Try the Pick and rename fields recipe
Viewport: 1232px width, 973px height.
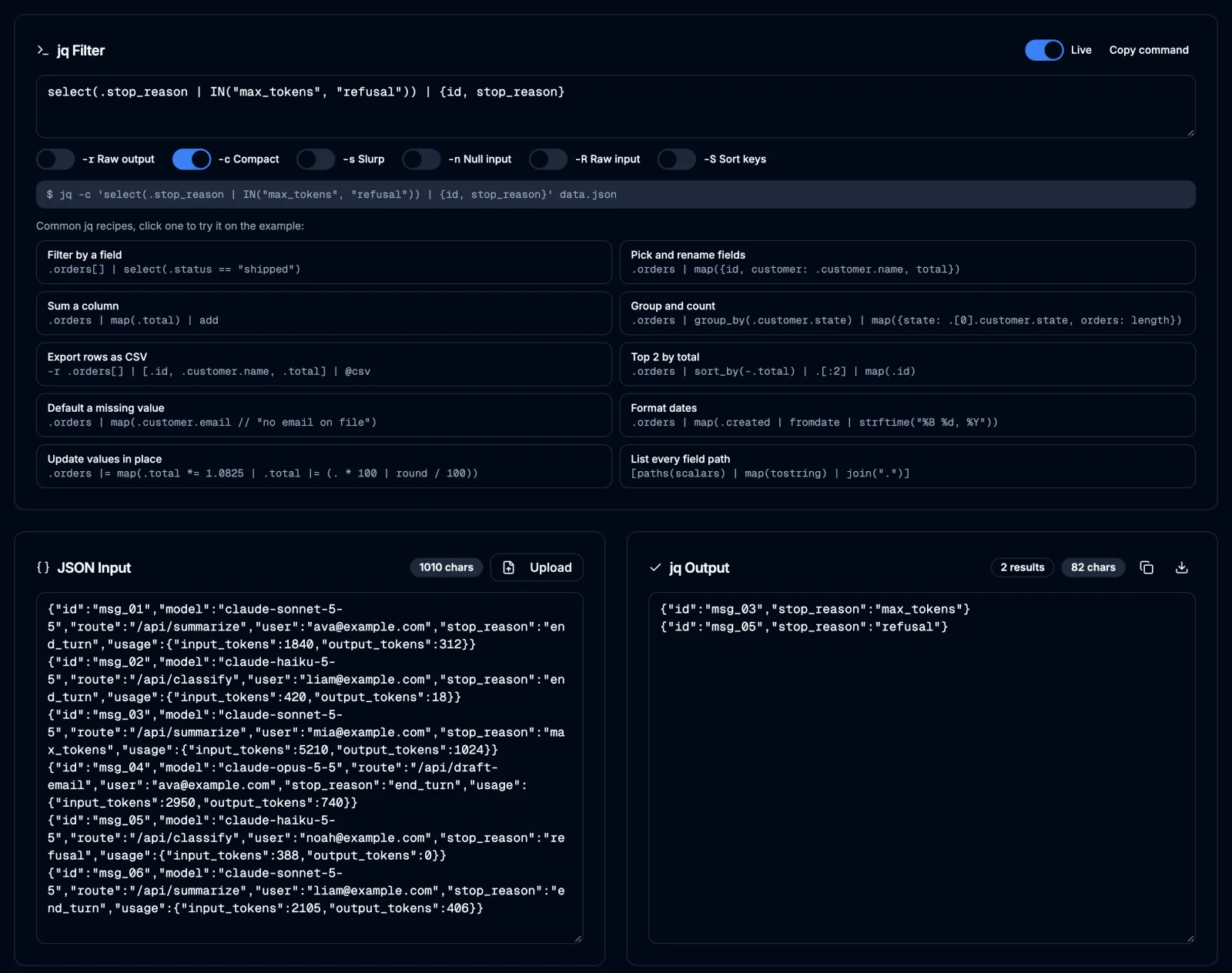tap(908, 262)
